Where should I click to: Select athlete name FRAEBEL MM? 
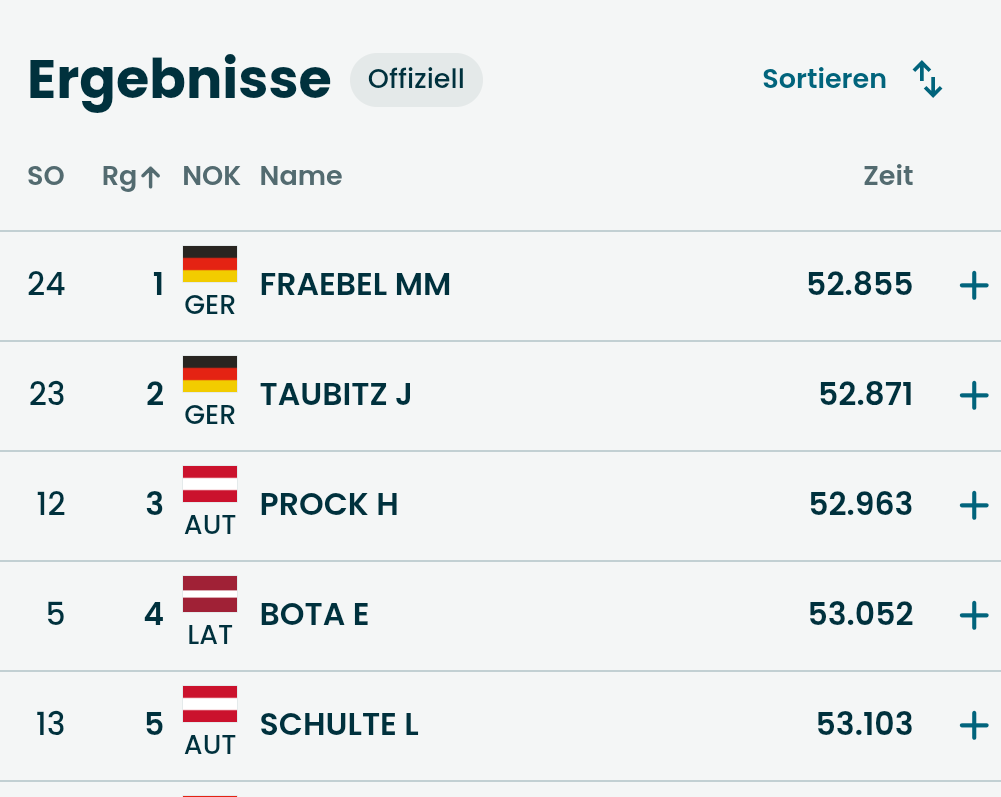(355, 285)
